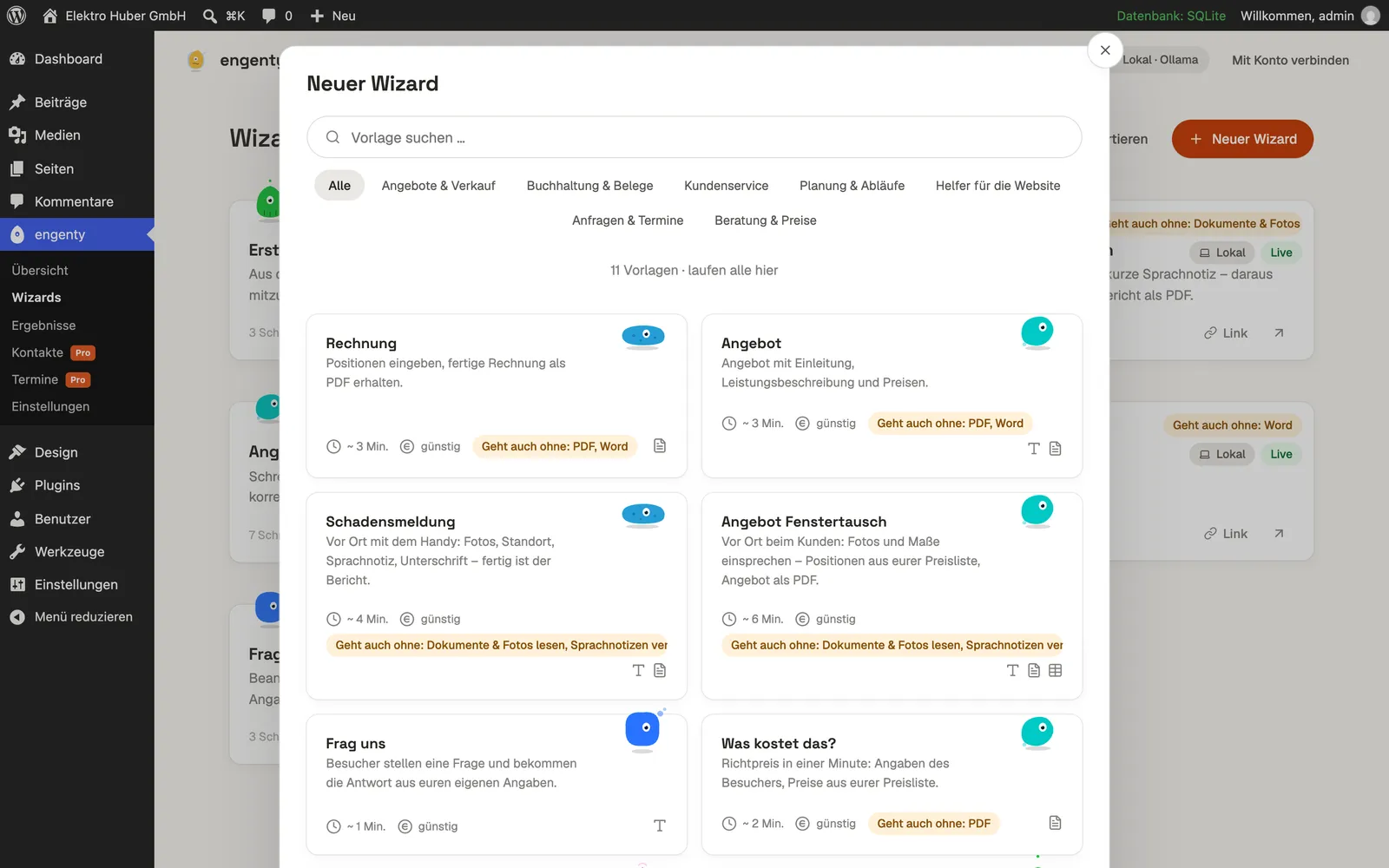Open the Neuer Wizard orange button
1389x868 pixels.
tap(1242, 139)
